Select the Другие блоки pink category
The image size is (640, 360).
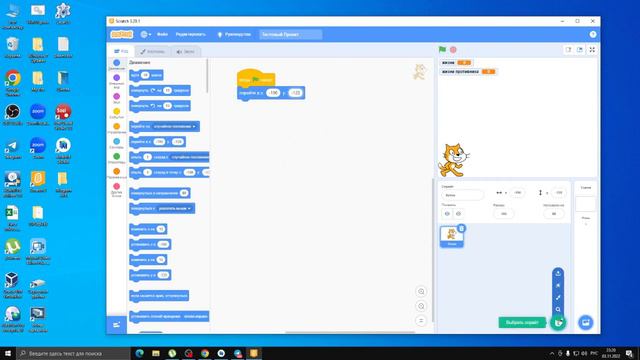[117, 190]
